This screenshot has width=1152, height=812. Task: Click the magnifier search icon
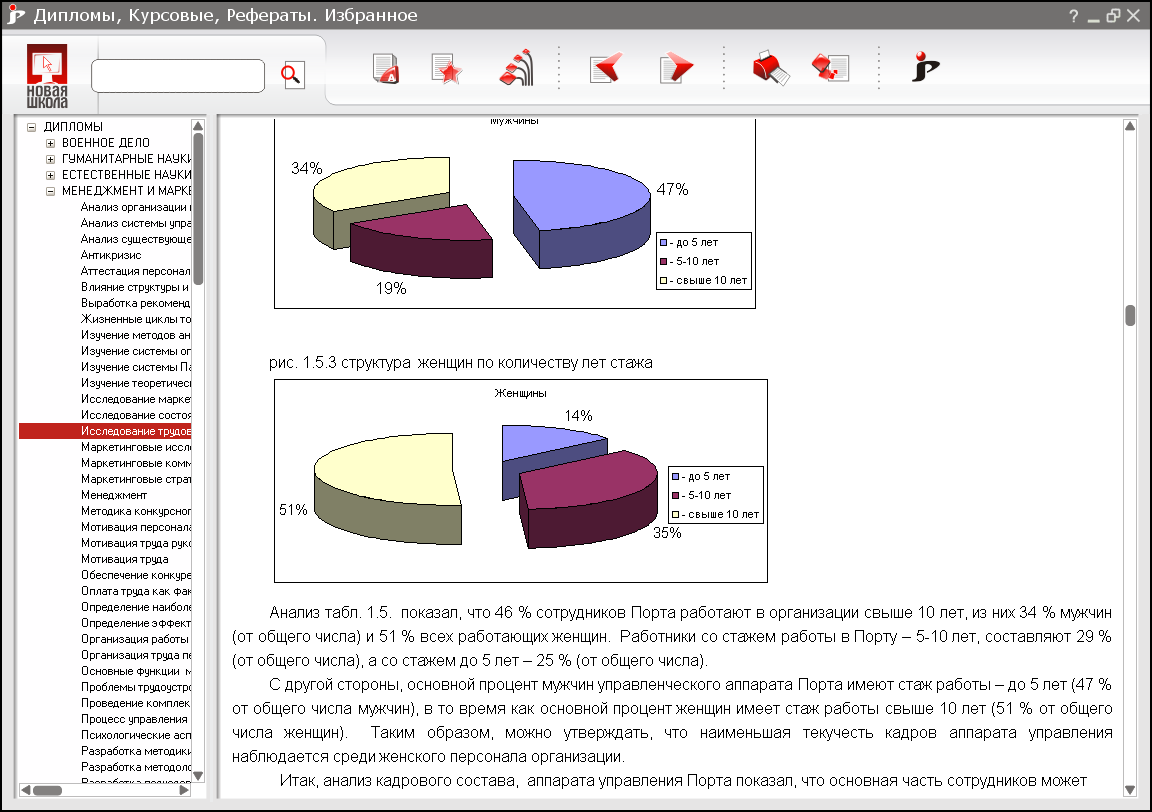point(292,75)
